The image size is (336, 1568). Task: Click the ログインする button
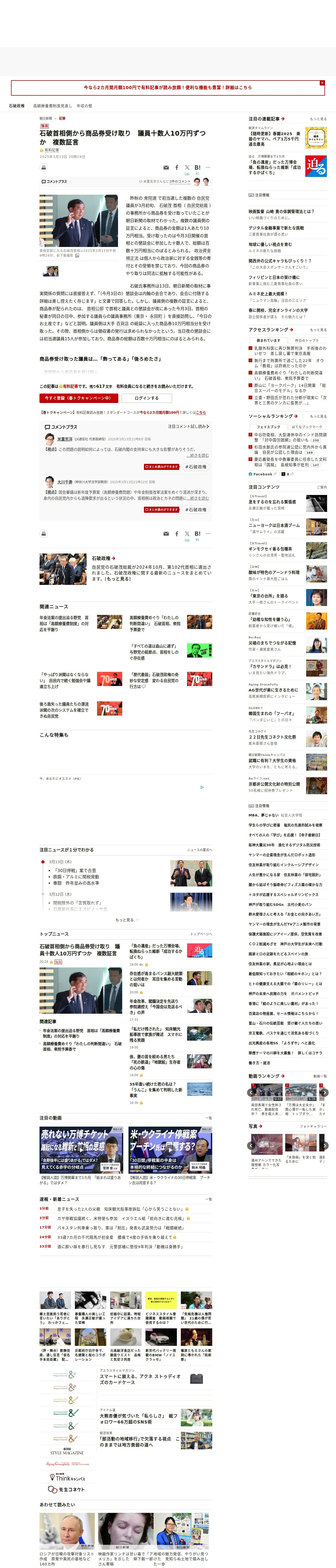click(146, 398)
